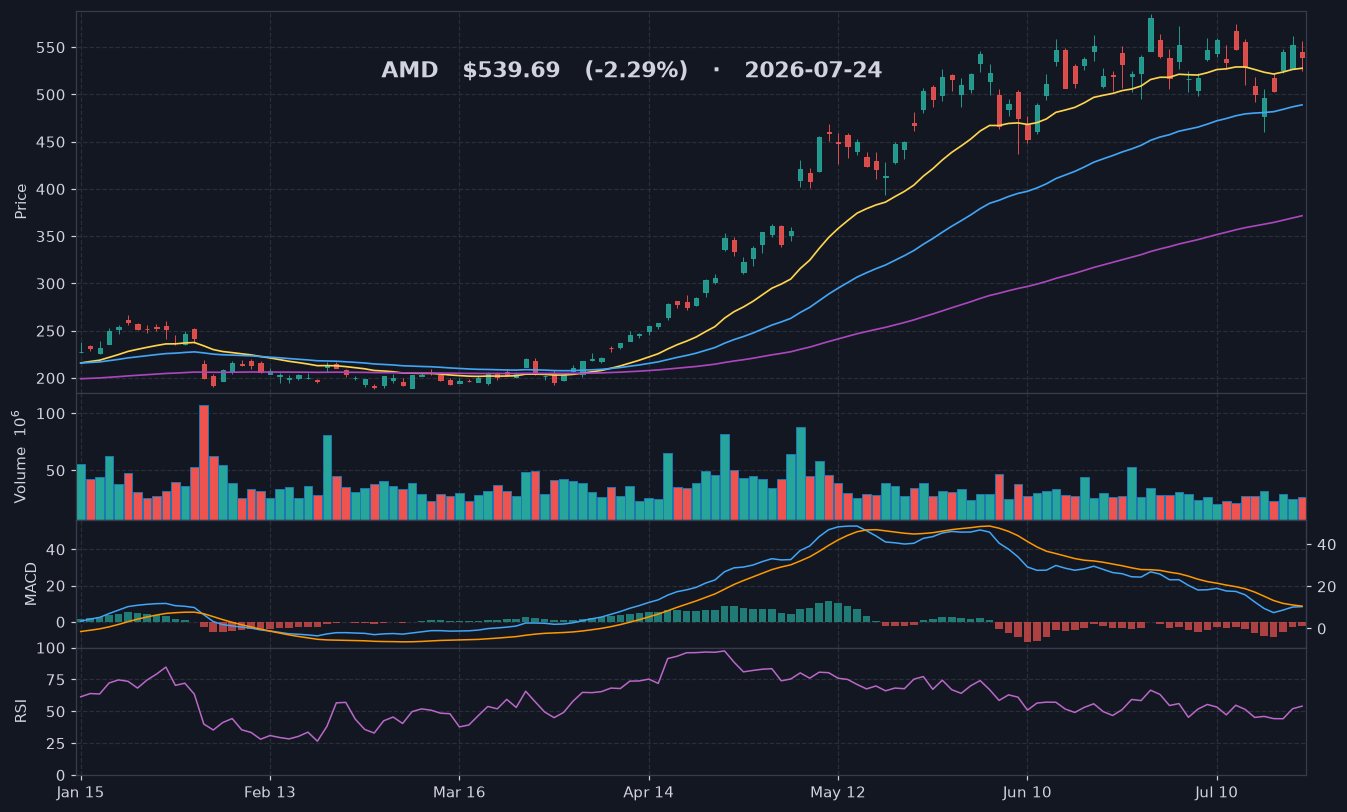
Task: Click the 450 tick on the Price axis
Action: tap(53, 143)
